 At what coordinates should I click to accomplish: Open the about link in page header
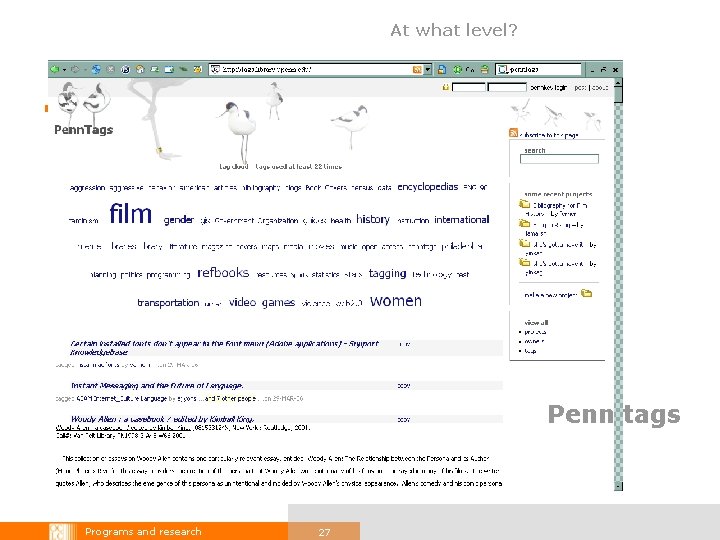coord(600,87)
